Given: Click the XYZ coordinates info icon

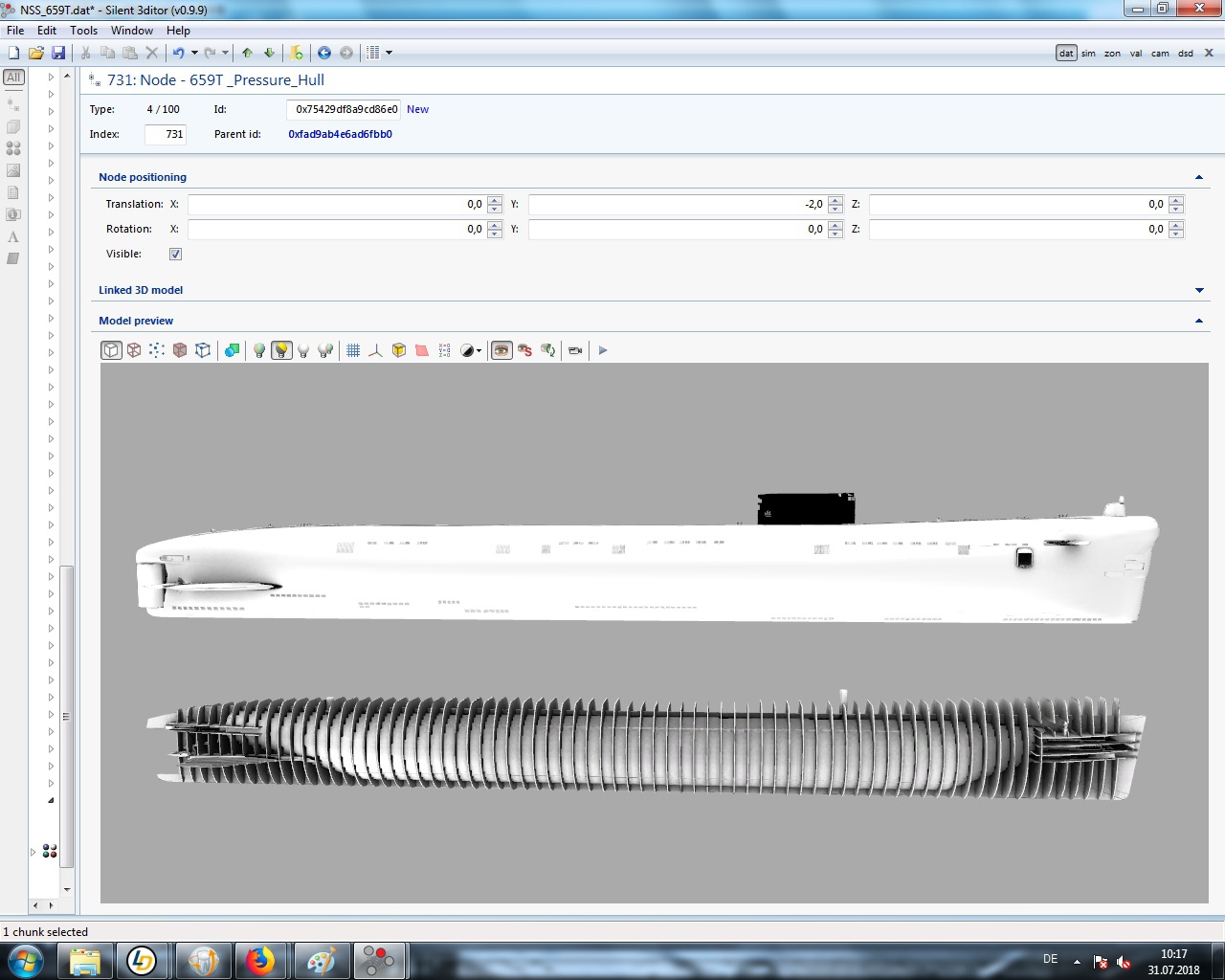Looking at the screenshot, I should point(444,350).
